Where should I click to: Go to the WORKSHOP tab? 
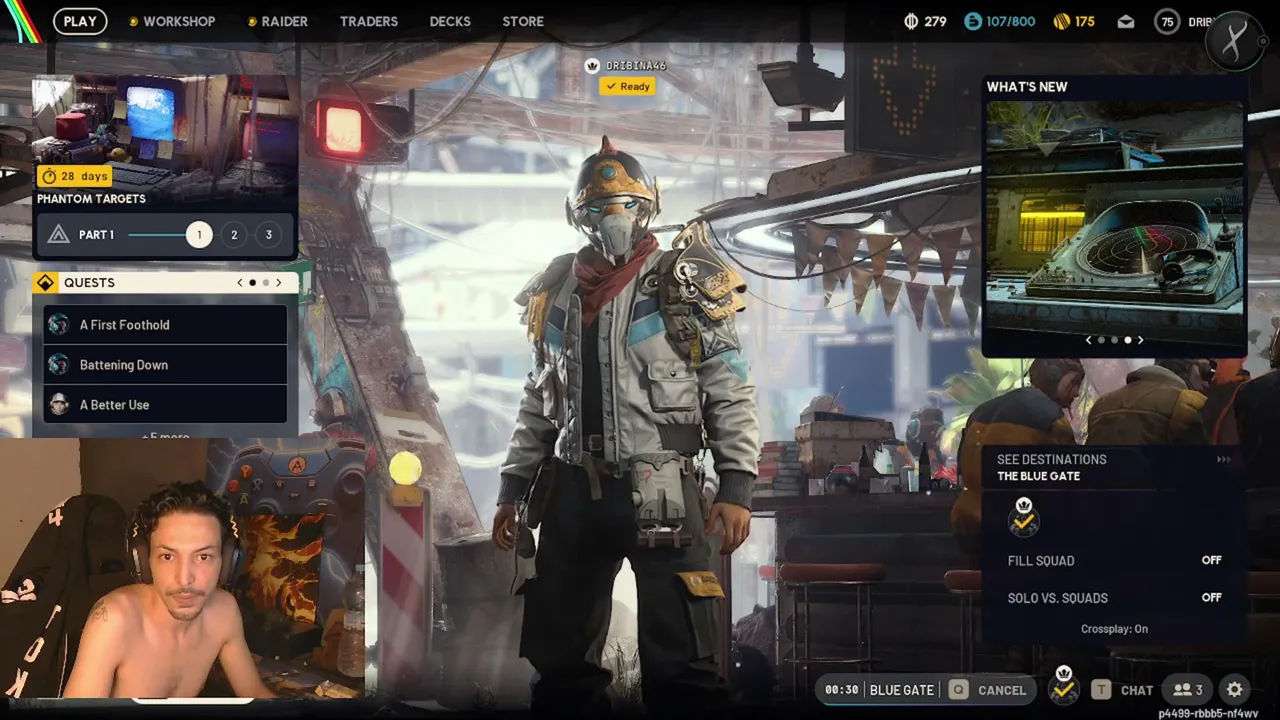(179, 21)
